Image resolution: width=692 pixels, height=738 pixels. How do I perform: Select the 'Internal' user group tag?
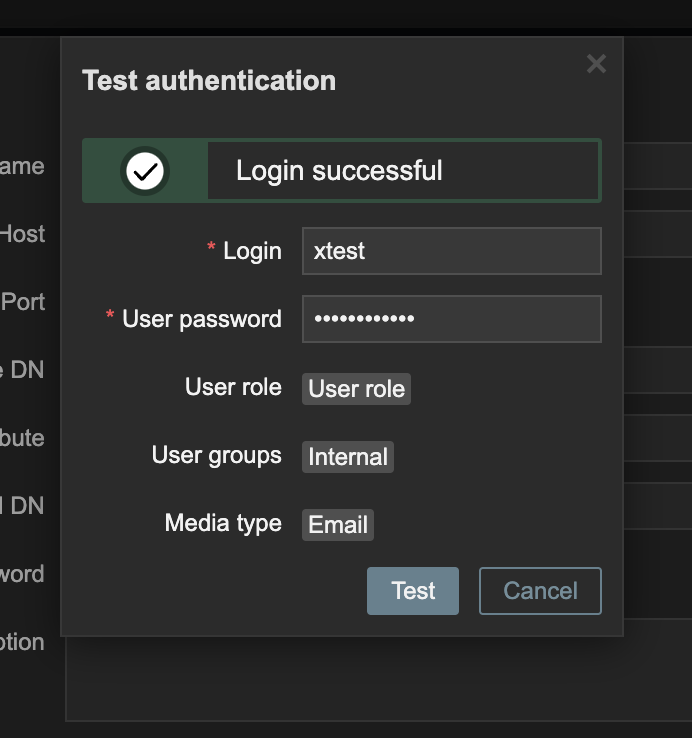347,457
